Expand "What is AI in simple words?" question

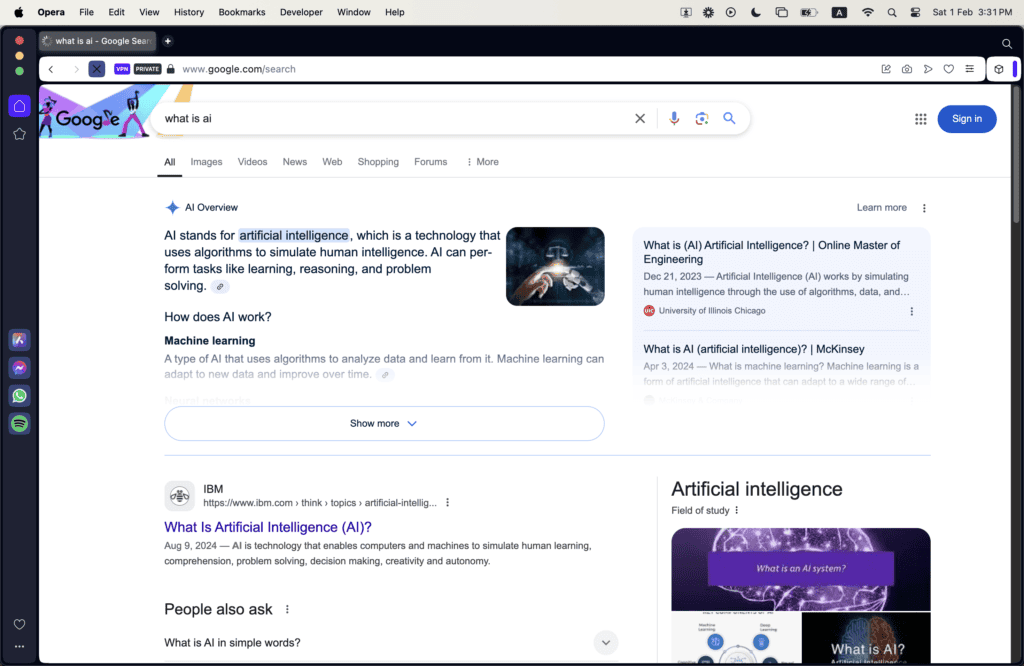click(606, 643)
